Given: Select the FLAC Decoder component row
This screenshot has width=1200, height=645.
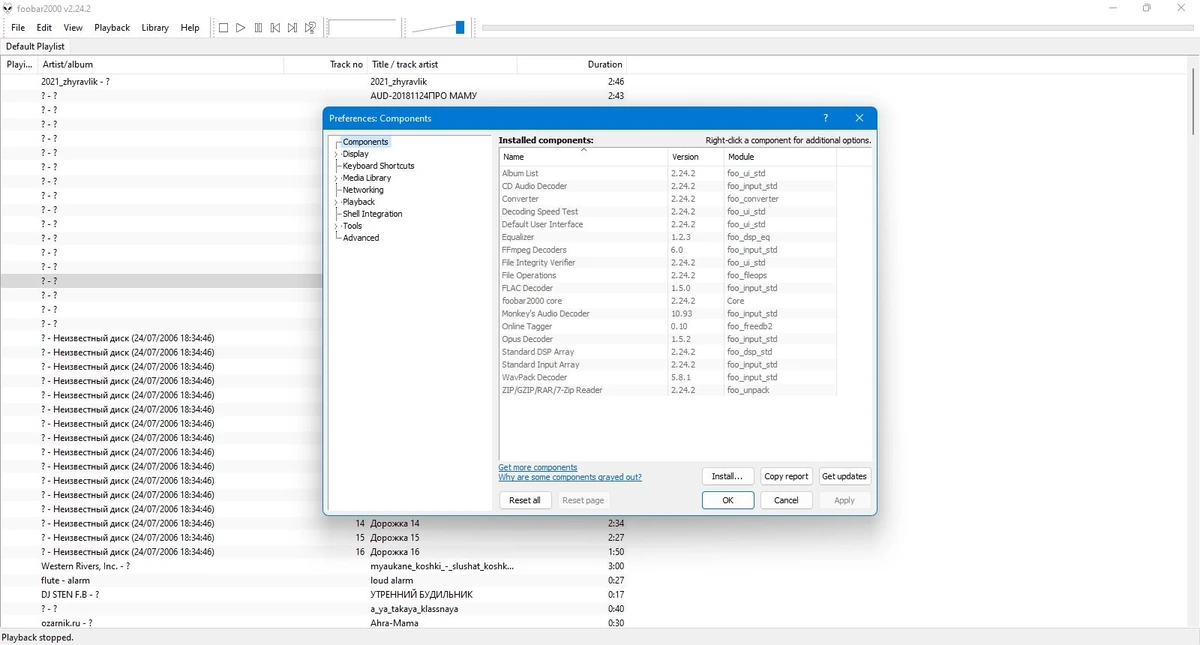Looking at the screenshot, I should coord(667,288).
